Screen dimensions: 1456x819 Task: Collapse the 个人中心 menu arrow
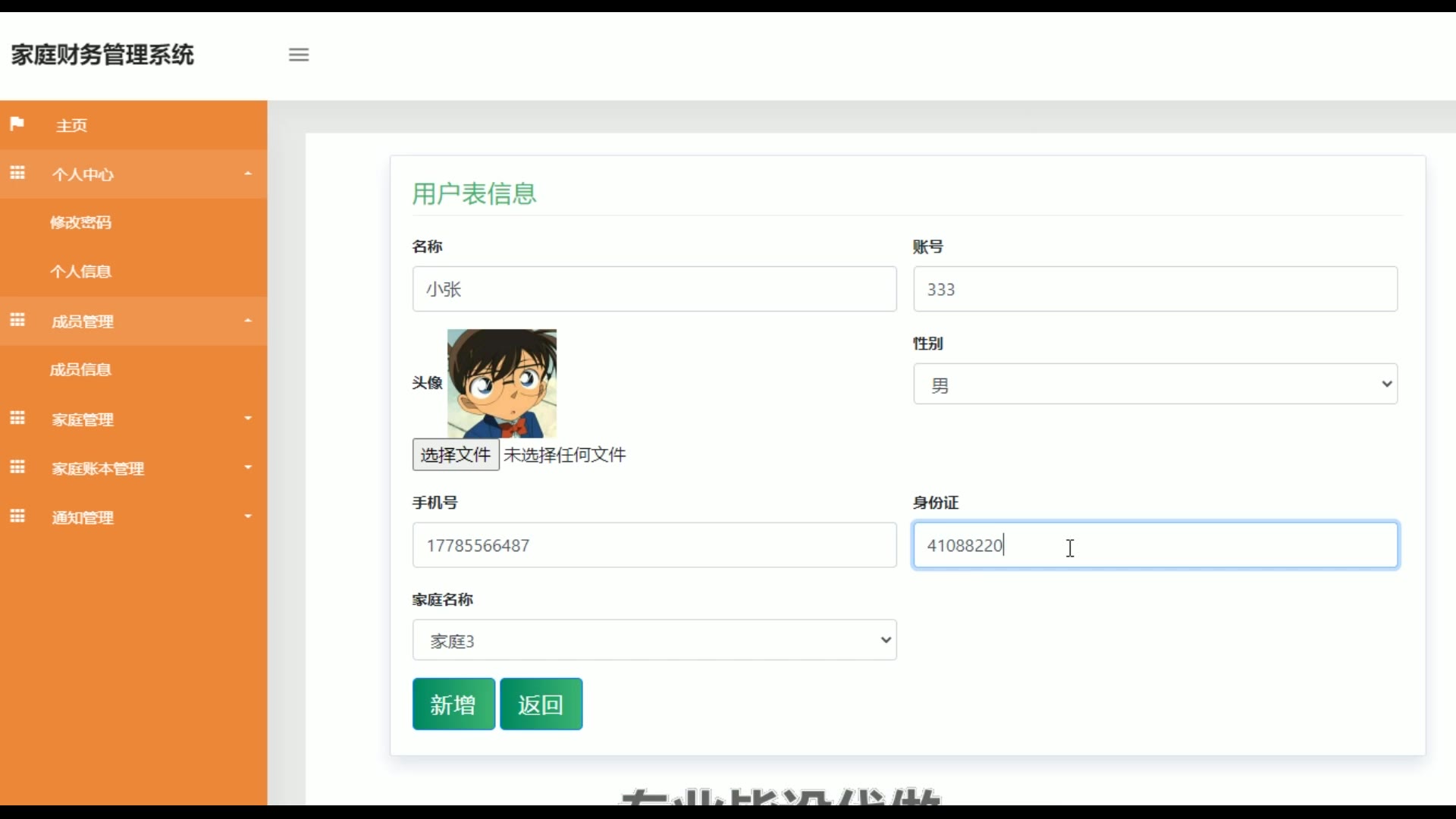pos(247,174)
